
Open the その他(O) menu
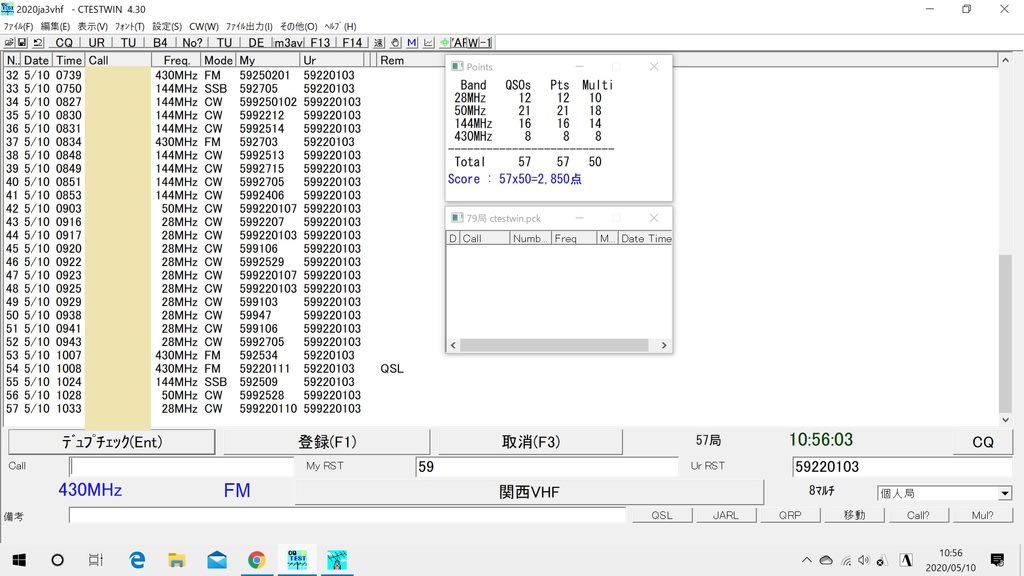[298, 26]
